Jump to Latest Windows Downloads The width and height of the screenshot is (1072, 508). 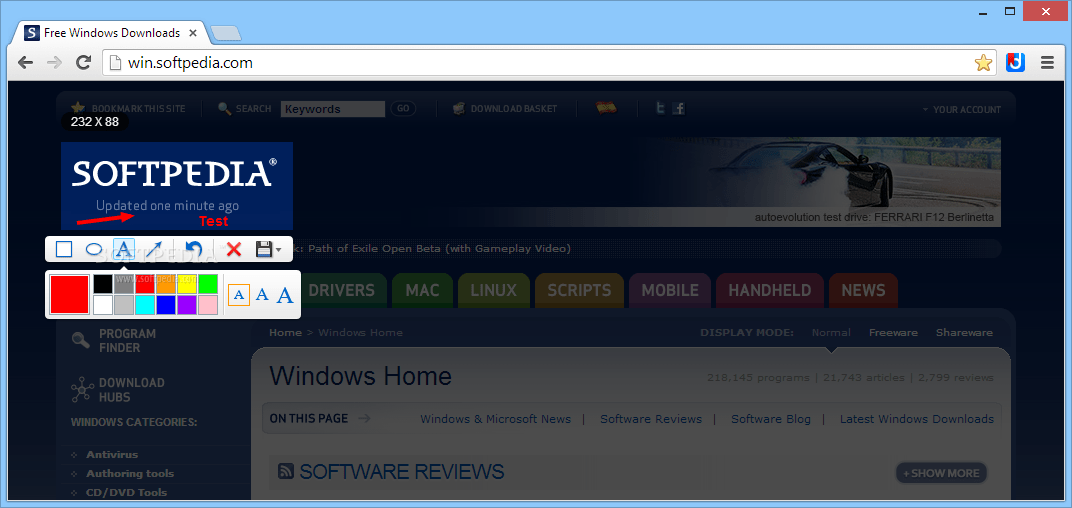[917, 419]
